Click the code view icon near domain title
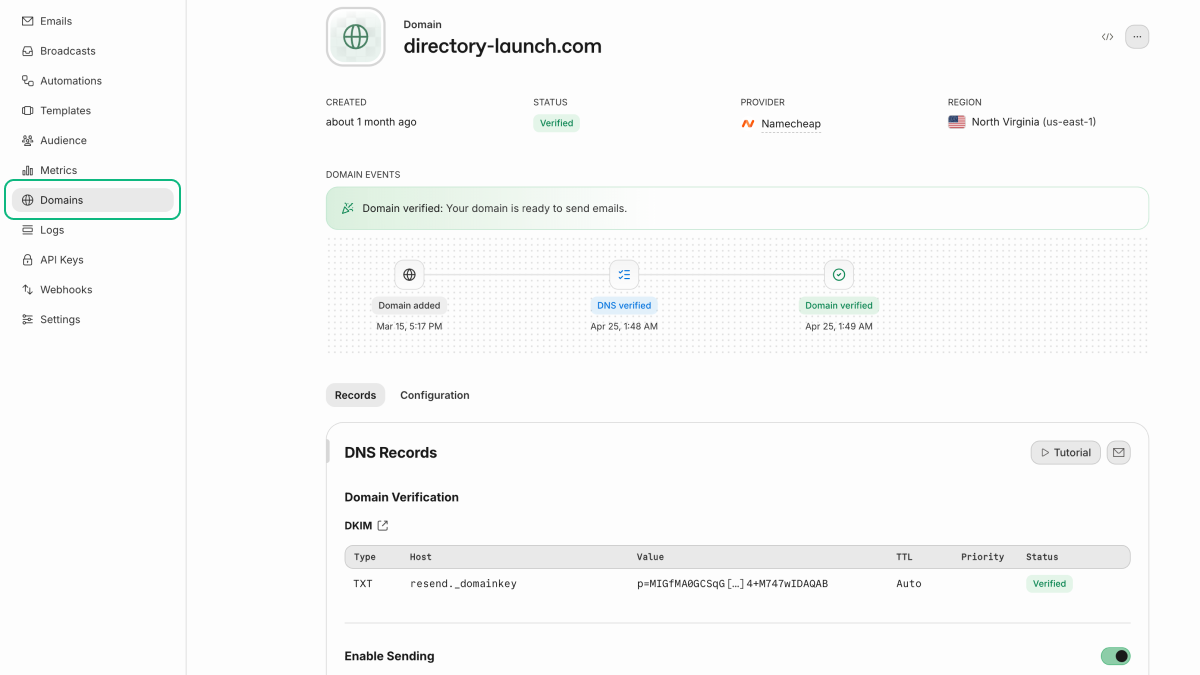The width and height of the screenshot is (1200, 675). (x=1107, y=37)
